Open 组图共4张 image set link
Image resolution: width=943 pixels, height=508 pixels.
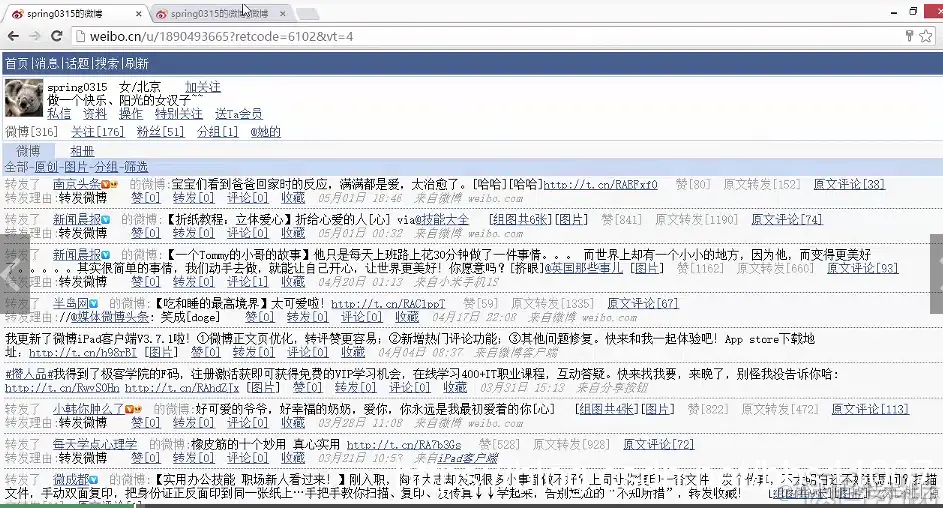606,409
